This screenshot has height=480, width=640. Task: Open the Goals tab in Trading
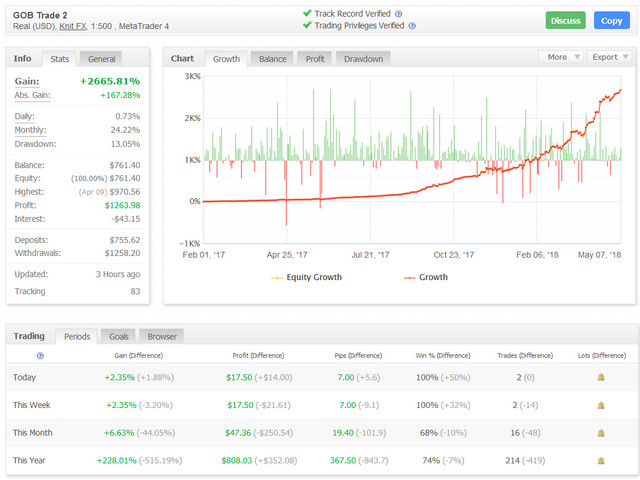click(119, 336)
